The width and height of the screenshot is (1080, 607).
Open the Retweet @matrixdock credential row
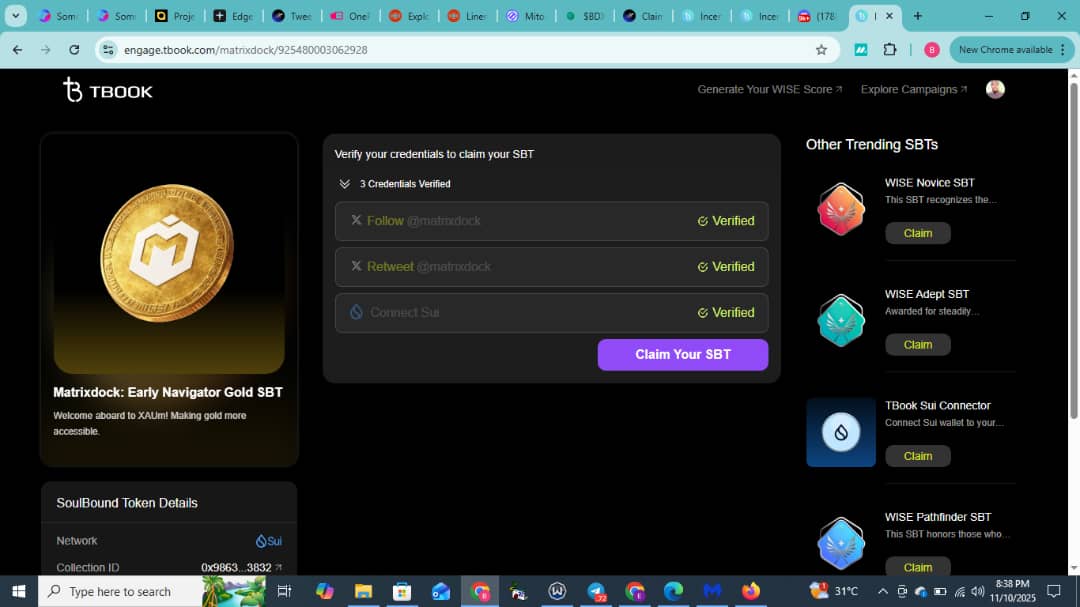(x=551, y=267)
